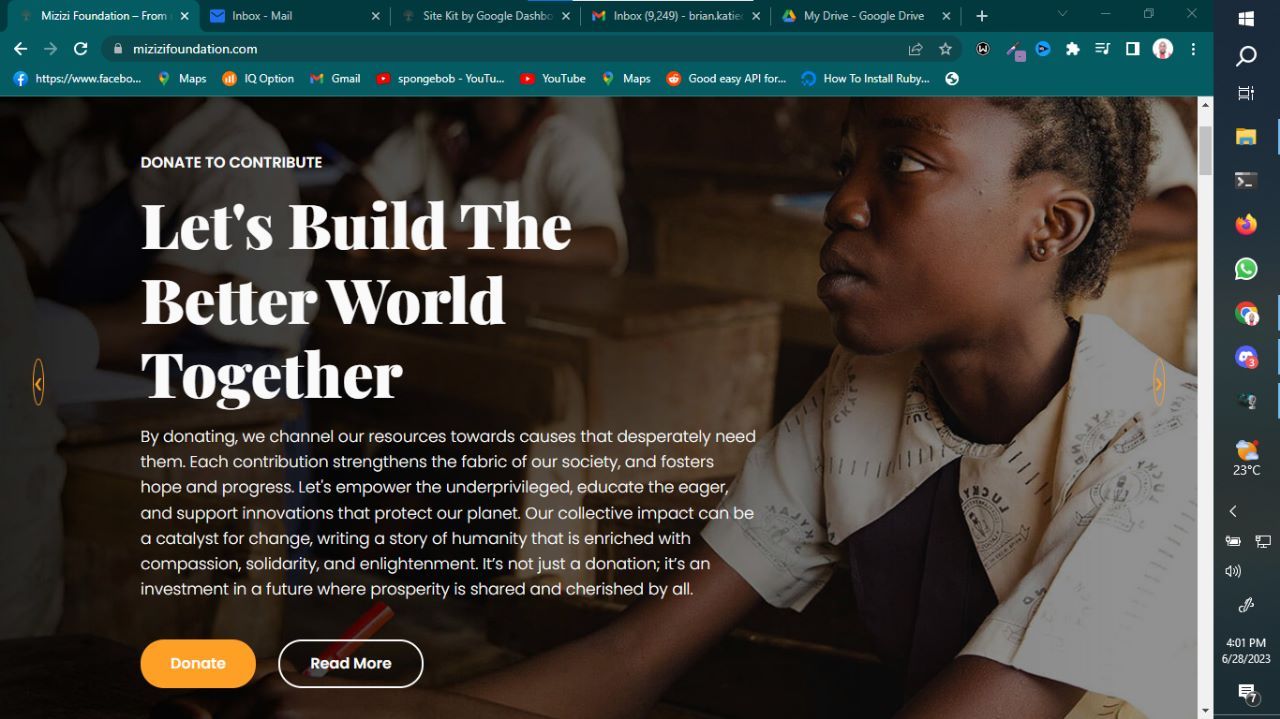Toggle the taskbar volume icon
Viewport: 1280px width, 719px height.
[x=1233, y=571]
